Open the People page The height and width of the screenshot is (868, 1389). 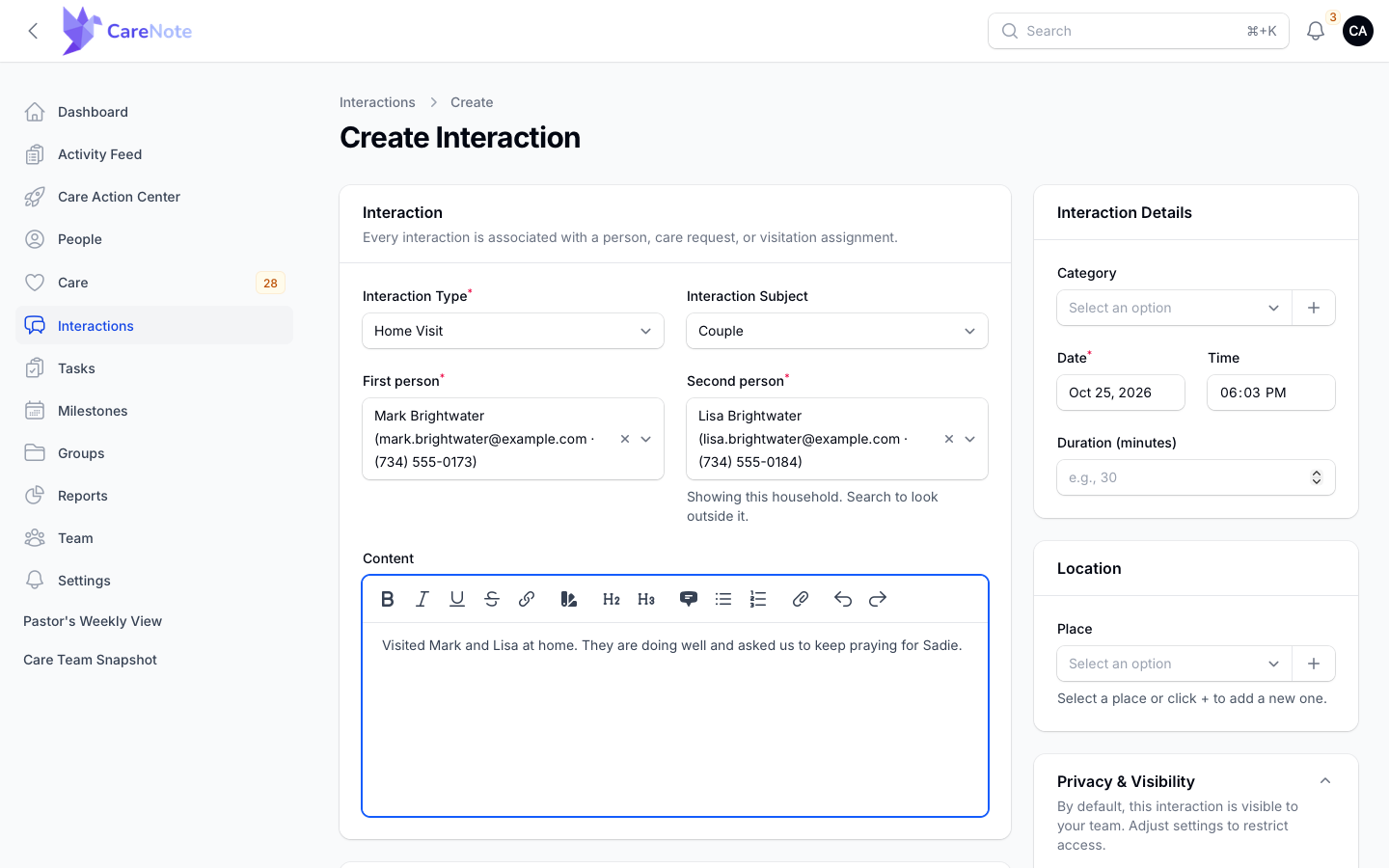tap(154, 239)
